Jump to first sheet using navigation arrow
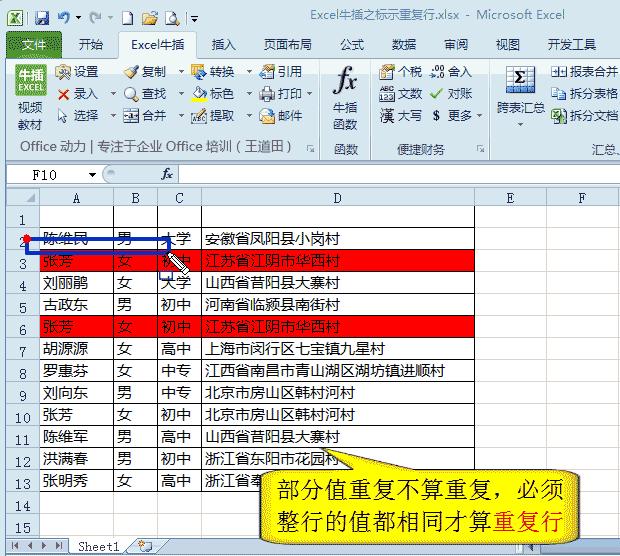 (15, 546)
